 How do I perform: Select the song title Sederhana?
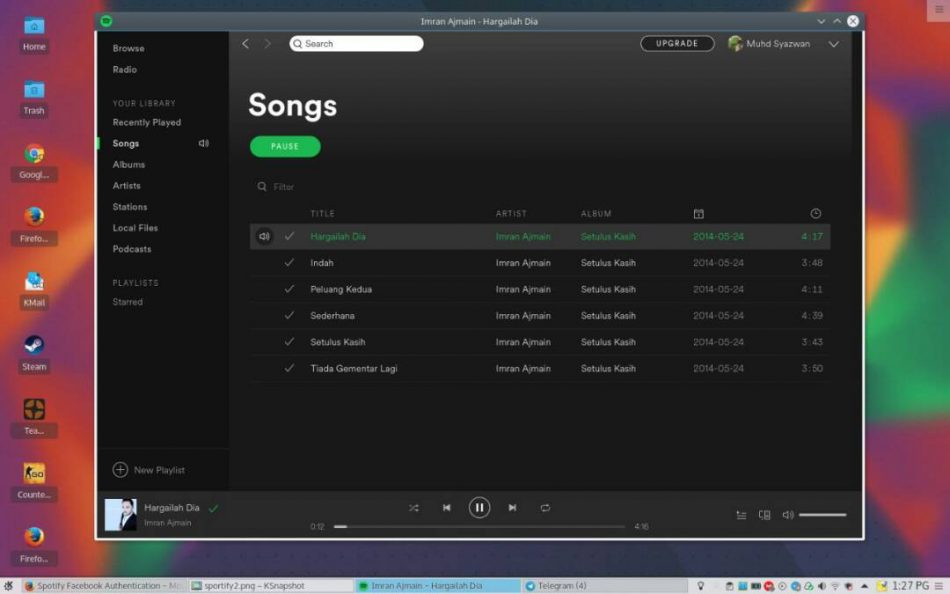pos(332,316)
